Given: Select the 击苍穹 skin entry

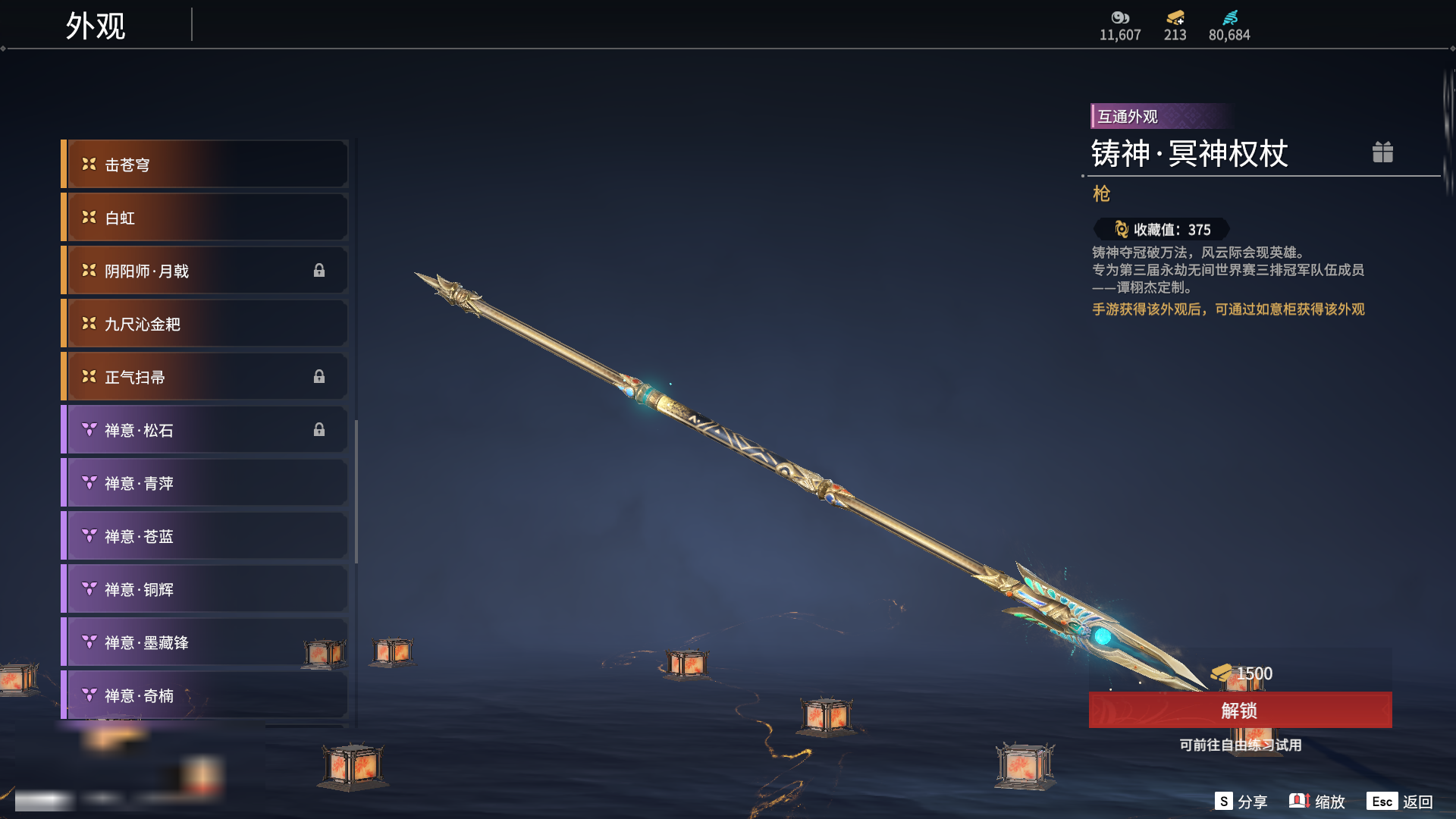Looking at the screenshot, I should (205, 165).
